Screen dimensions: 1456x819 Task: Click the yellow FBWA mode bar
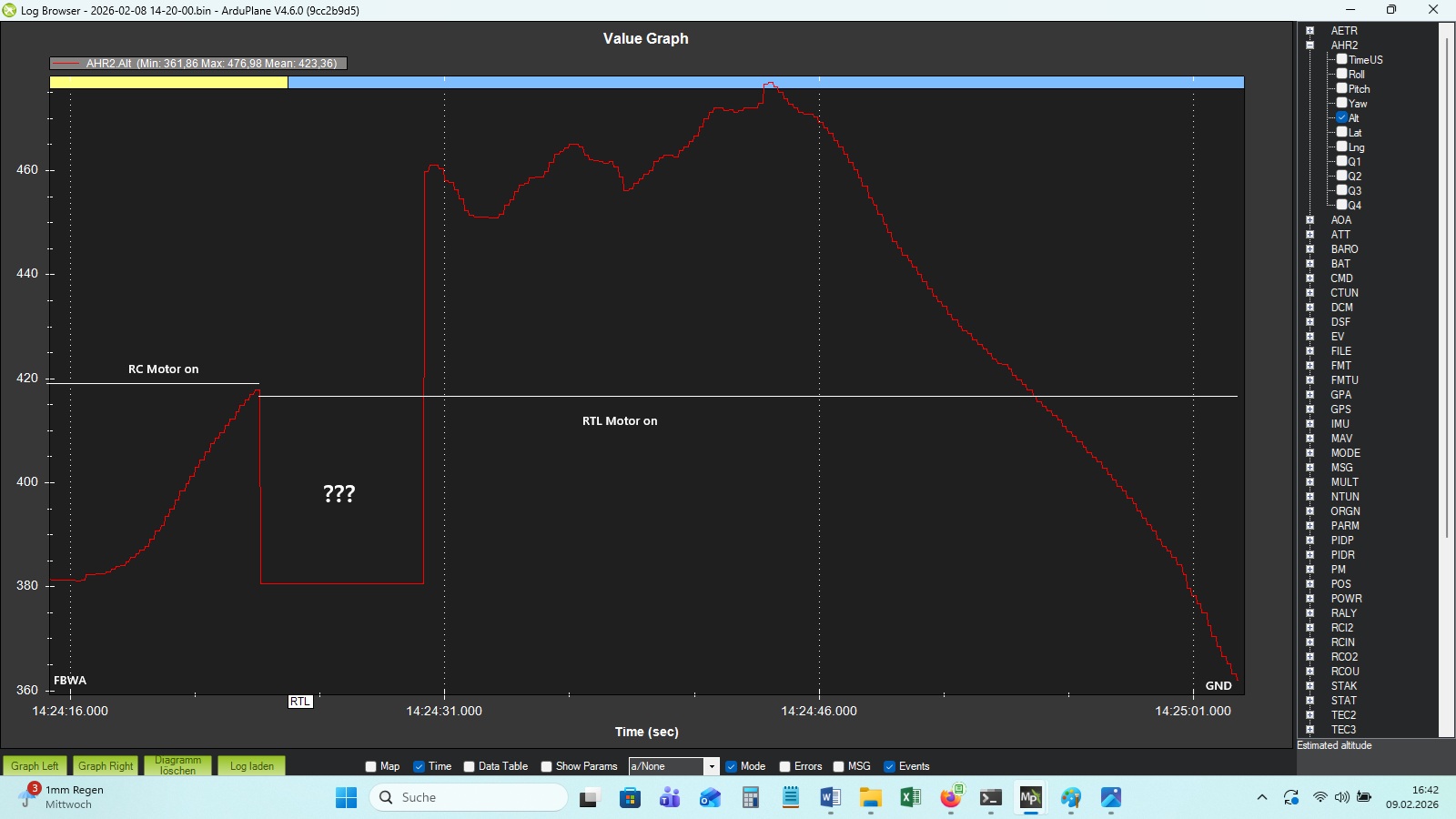[x=168, y=82]
